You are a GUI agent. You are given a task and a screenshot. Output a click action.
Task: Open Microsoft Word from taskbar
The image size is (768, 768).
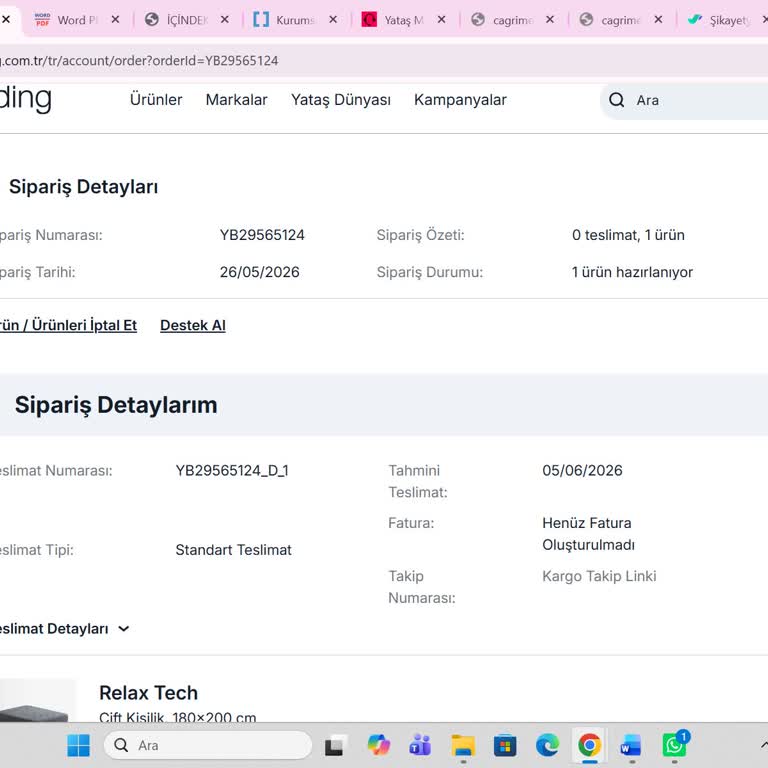(631, 746)
